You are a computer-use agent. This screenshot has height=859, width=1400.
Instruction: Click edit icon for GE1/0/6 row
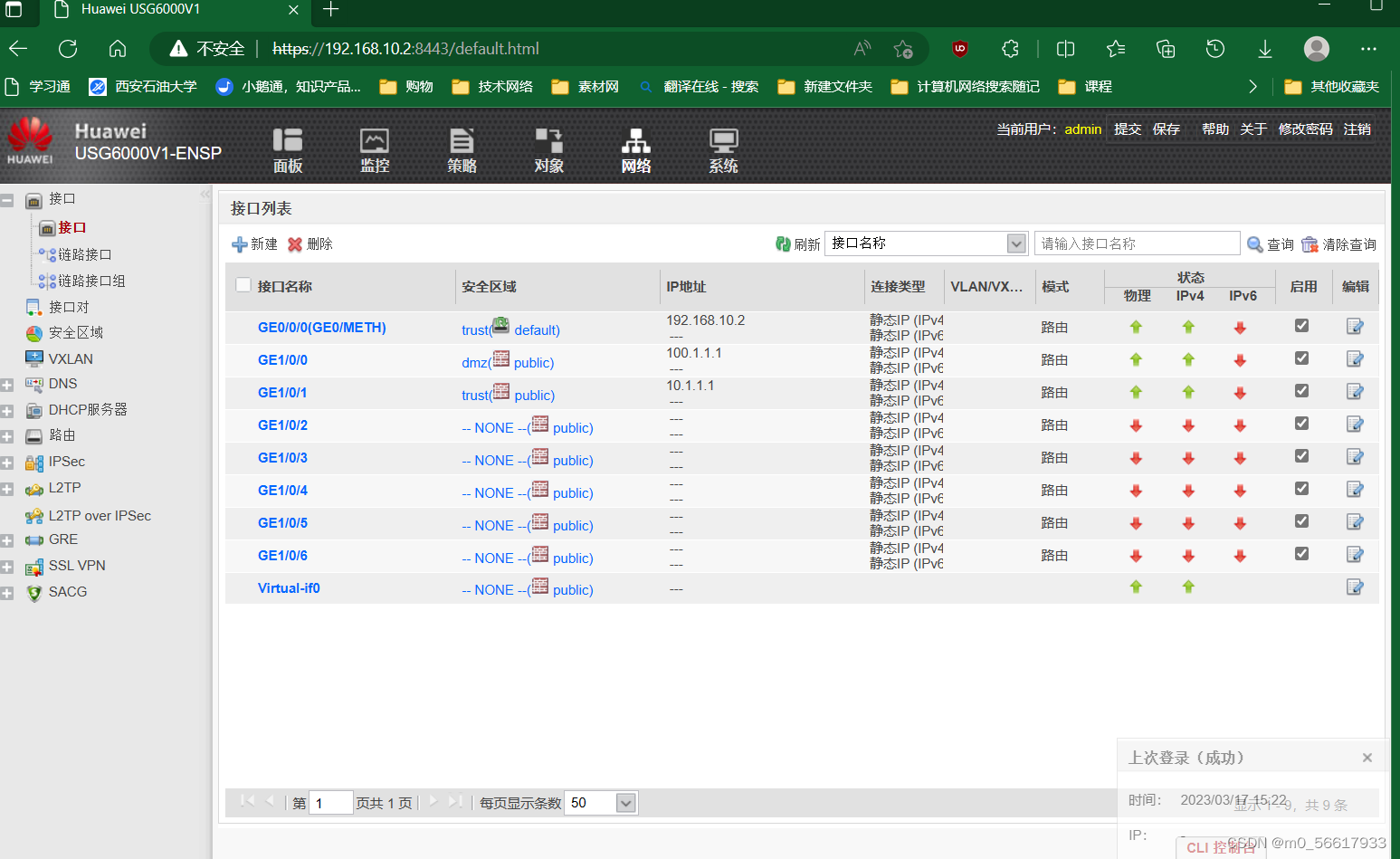coord(1355,554)
